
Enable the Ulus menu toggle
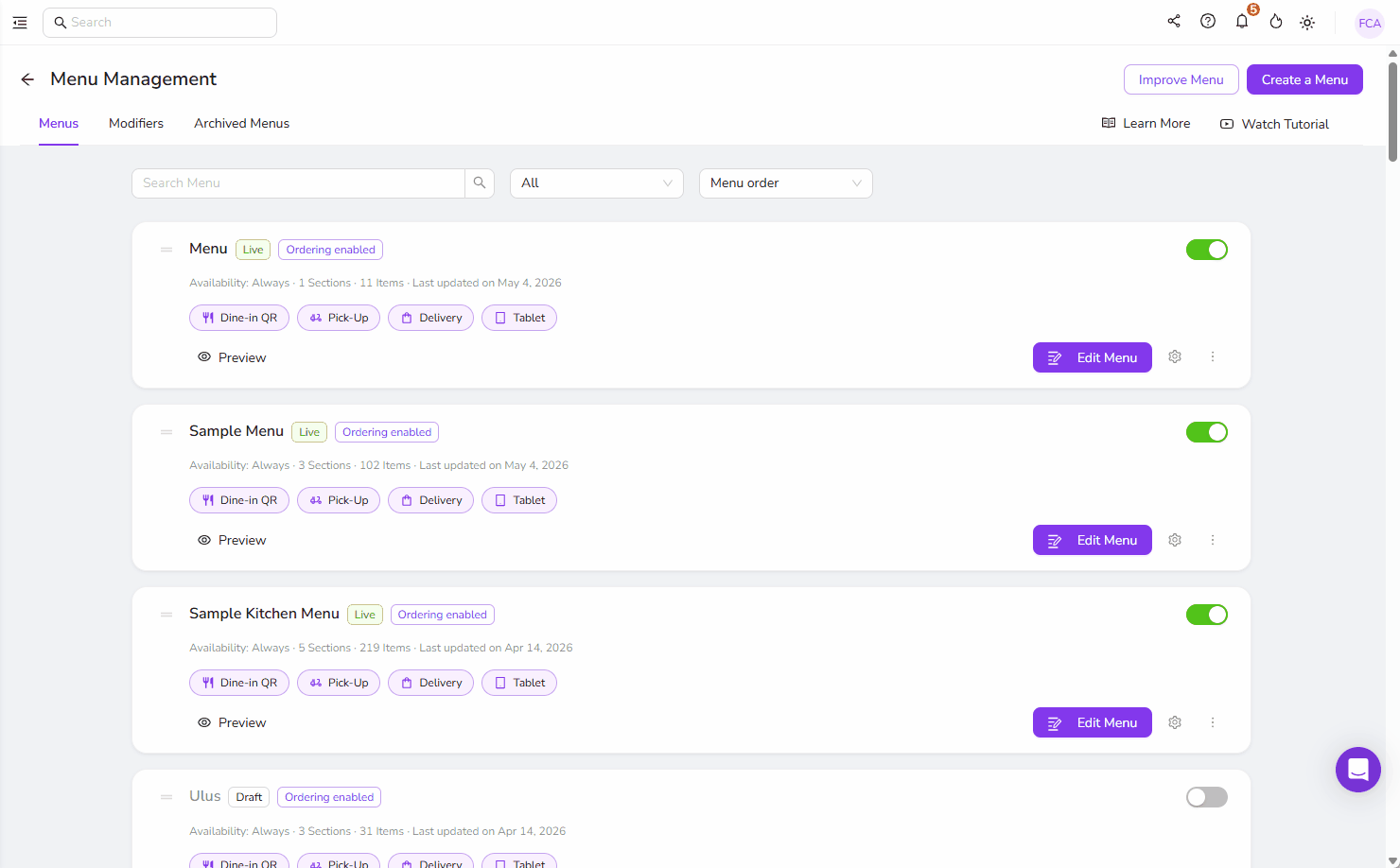pos(1207,797)
